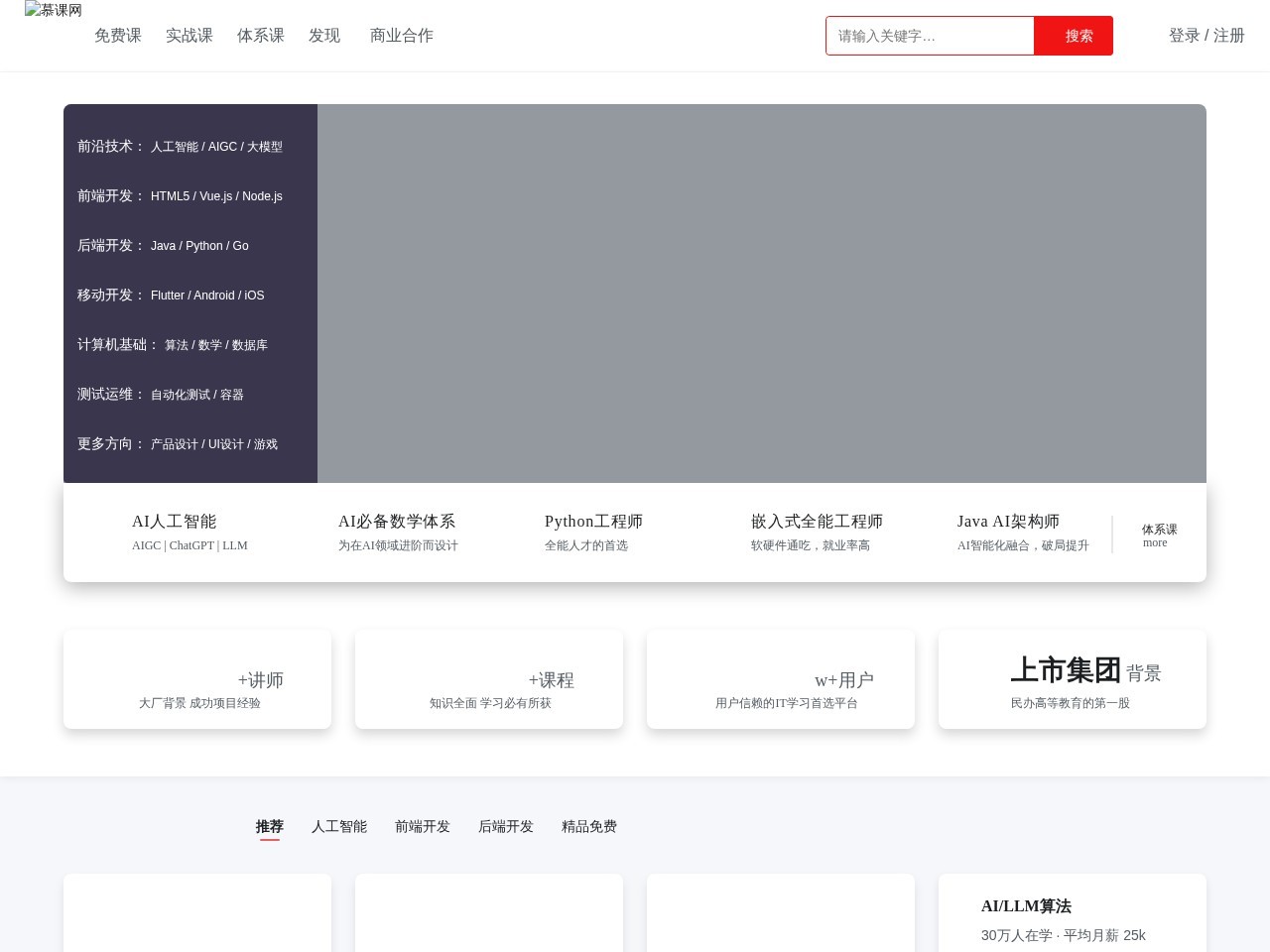This screenshot has height=952, width=1270.
Task: Open the 实战课 menu item
Action: (190, 36)
